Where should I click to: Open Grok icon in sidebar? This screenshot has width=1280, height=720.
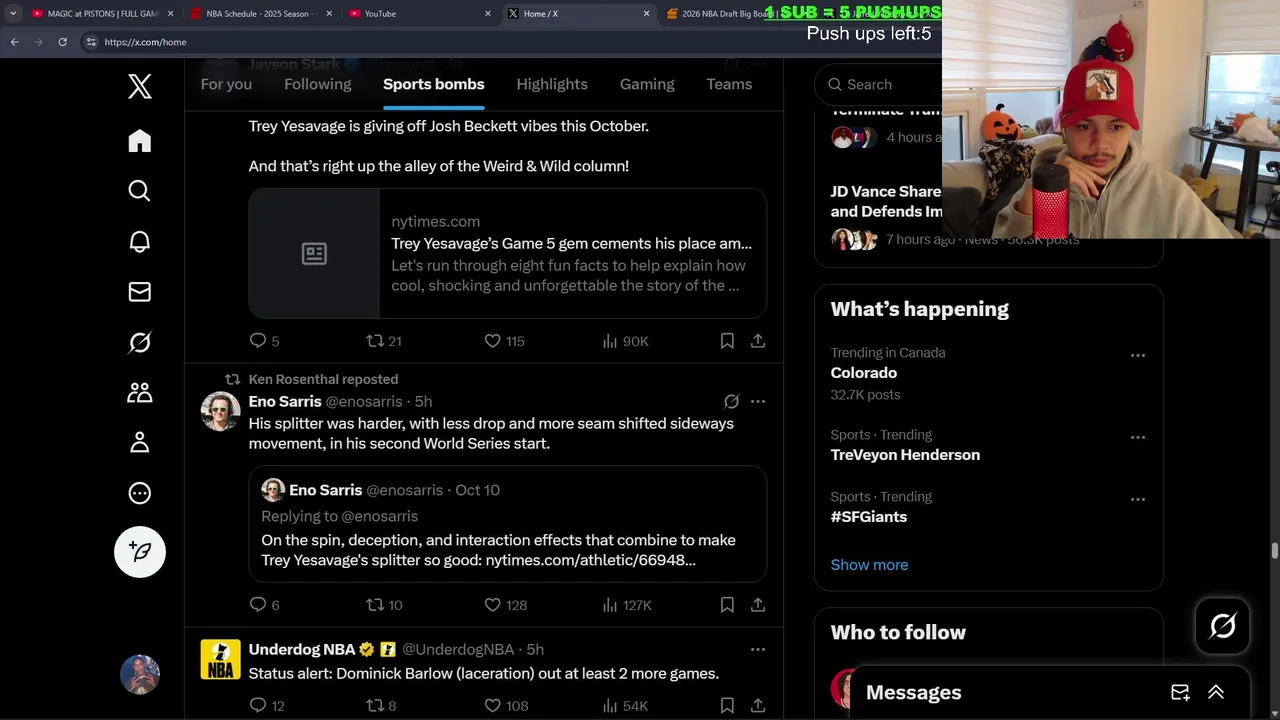click(x=140, y=342)
